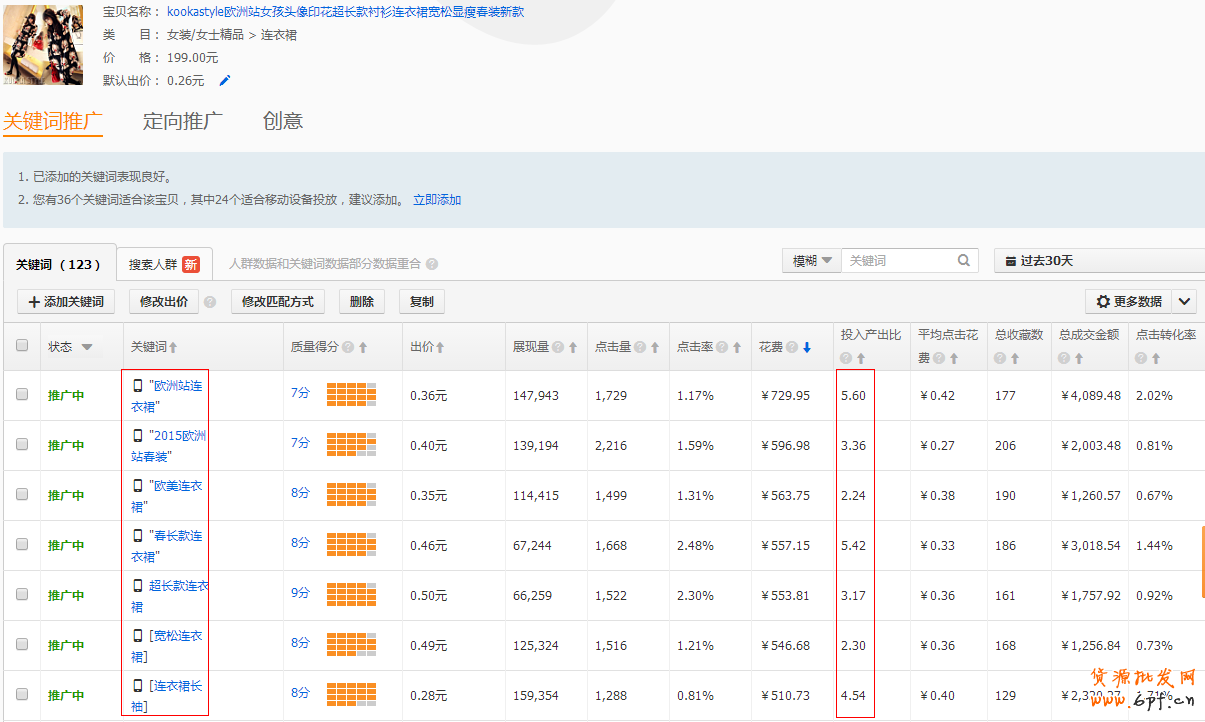Image resolution: width=1205 pixels, height=722 pixels.
Task: Click the help icon beside 展现量 header
Action: point(558,348)
